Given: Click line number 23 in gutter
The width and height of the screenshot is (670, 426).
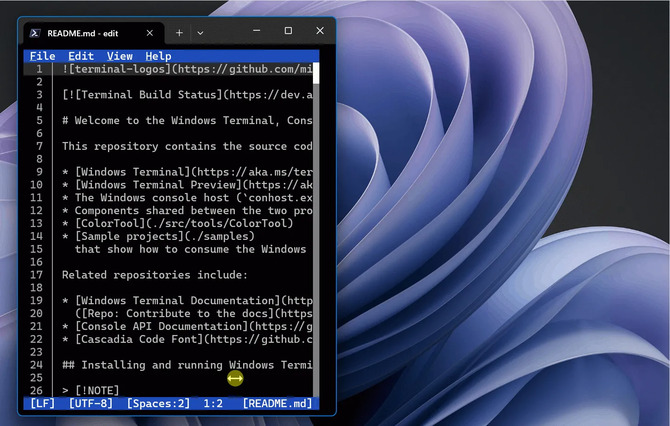Looking at the screenshot, I should pos(36,352).
